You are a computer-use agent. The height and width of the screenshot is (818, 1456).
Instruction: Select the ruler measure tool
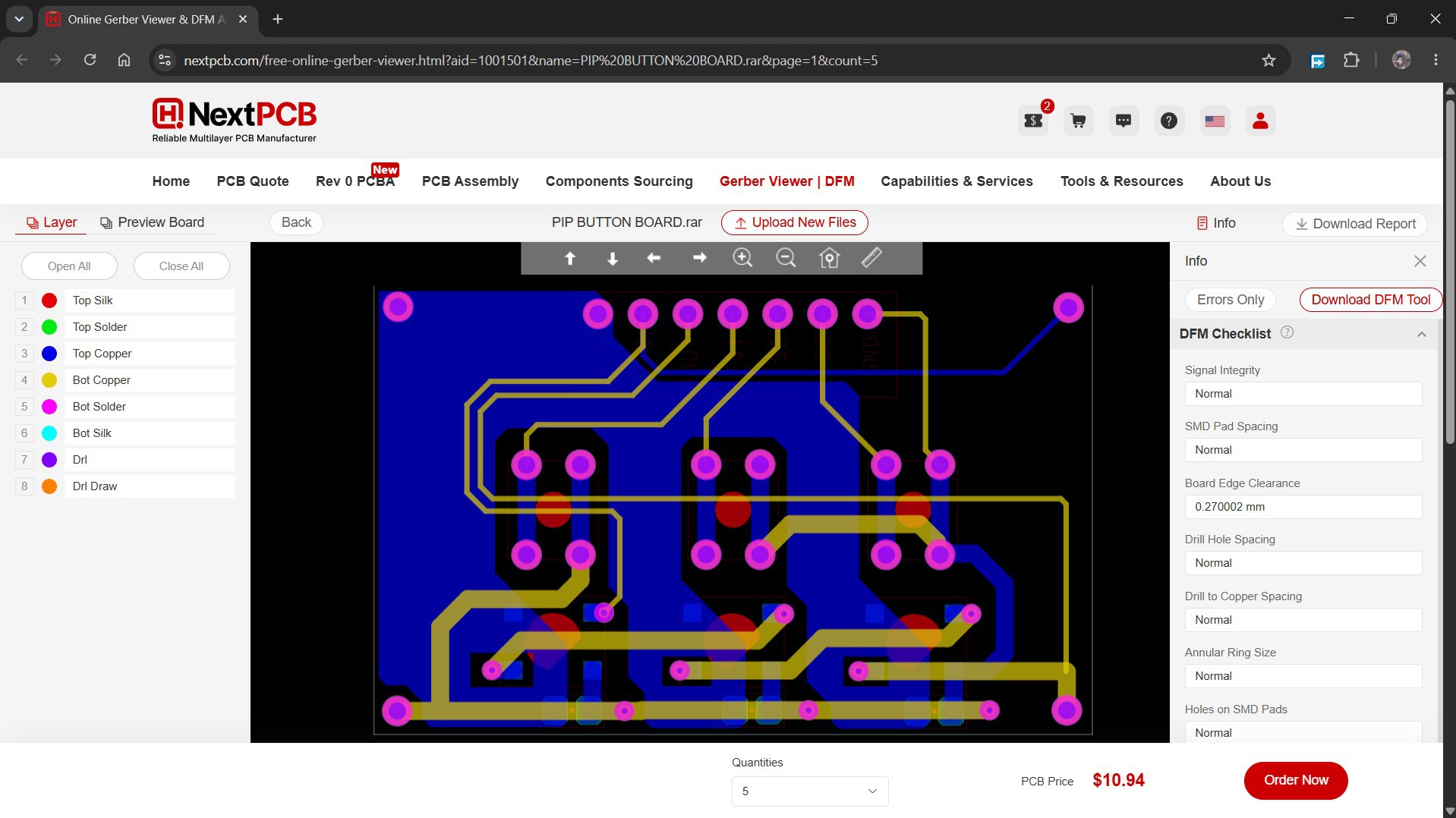[871, 258]
